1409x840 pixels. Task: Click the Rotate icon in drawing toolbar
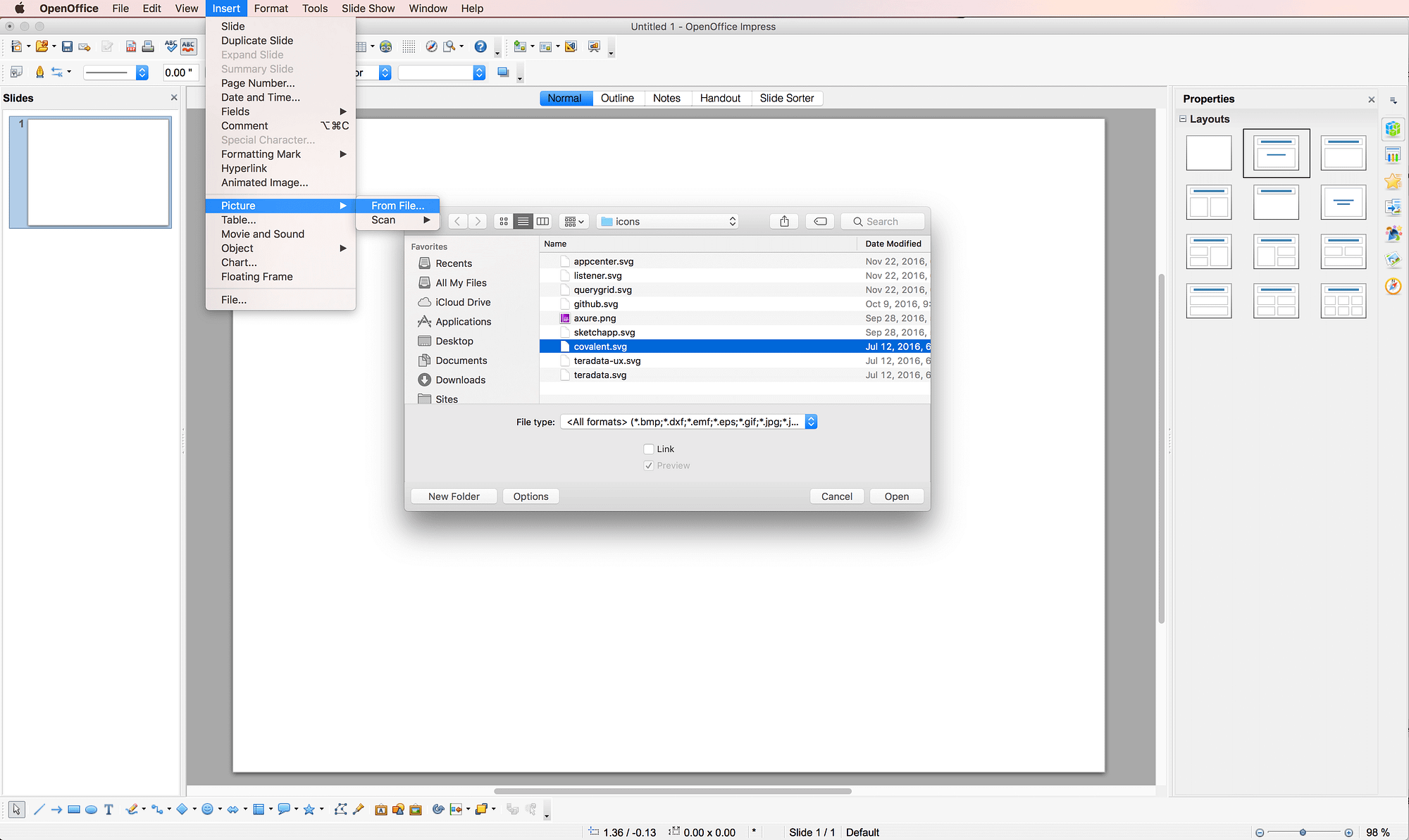437,810
